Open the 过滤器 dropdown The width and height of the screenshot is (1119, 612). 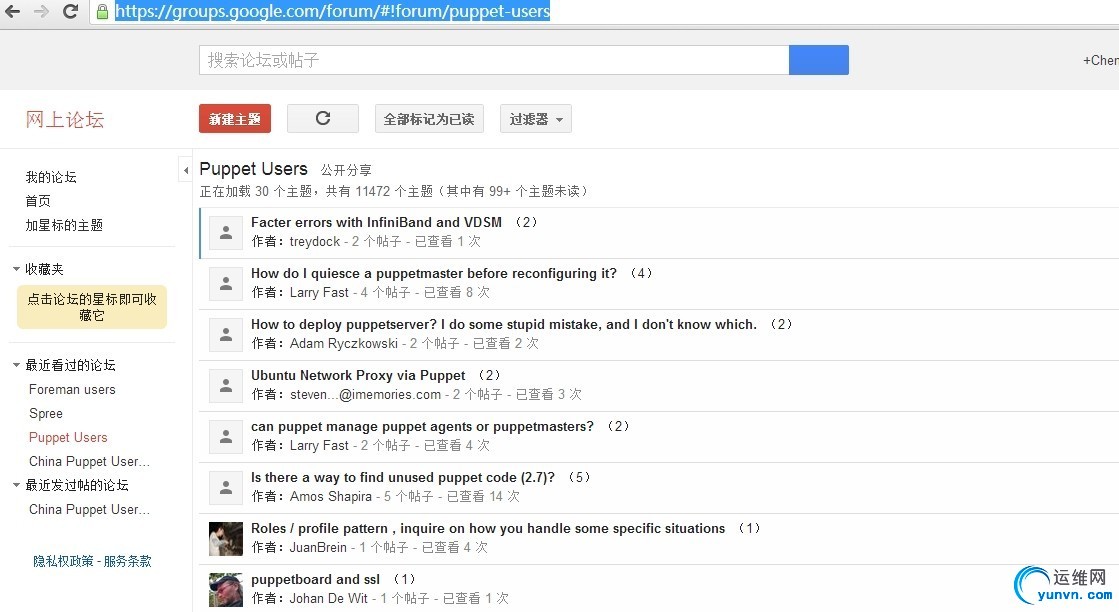point(536,118)
